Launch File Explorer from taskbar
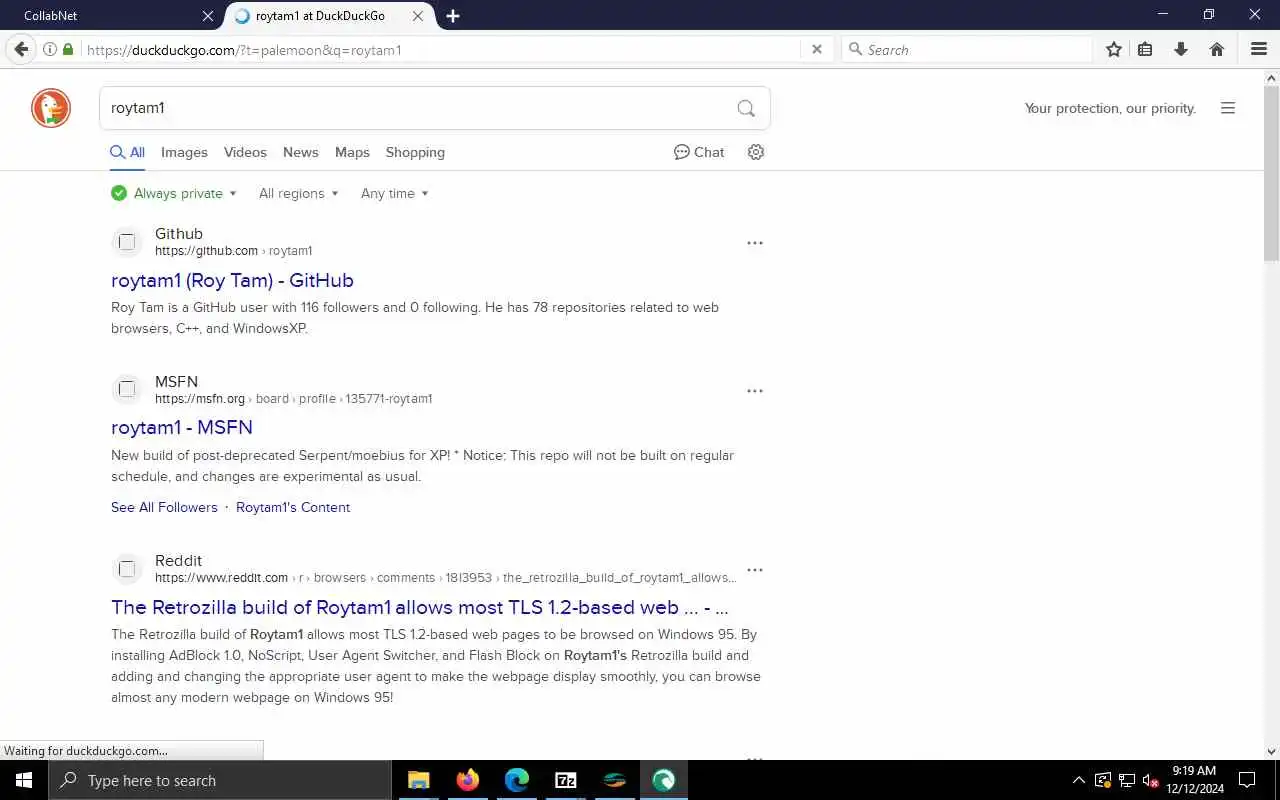Viewport: 1280px width, 800px height. pyautogui.click(x=419, y=780)
